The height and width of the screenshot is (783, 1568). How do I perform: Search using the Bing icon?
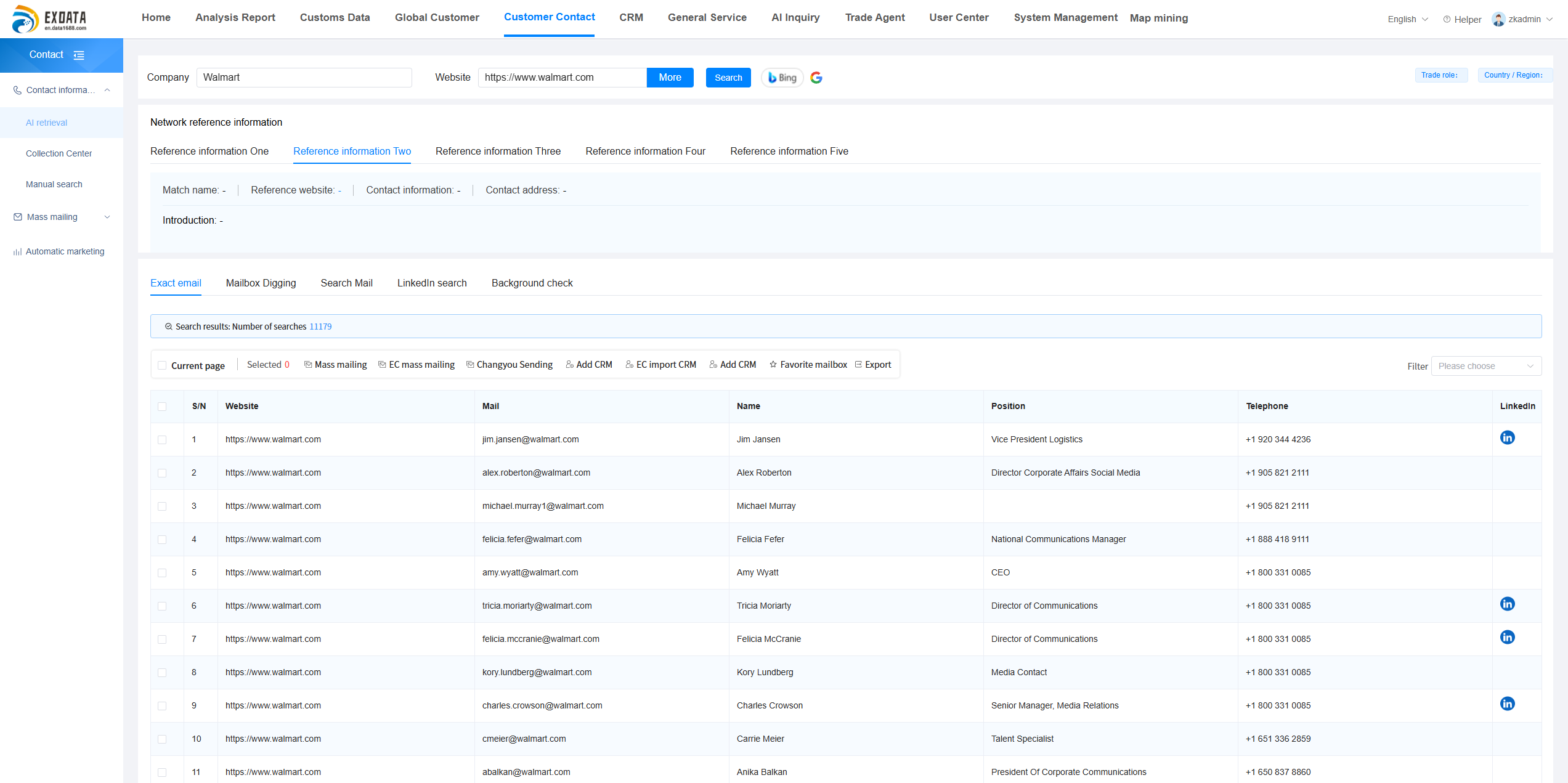(781, 78)
